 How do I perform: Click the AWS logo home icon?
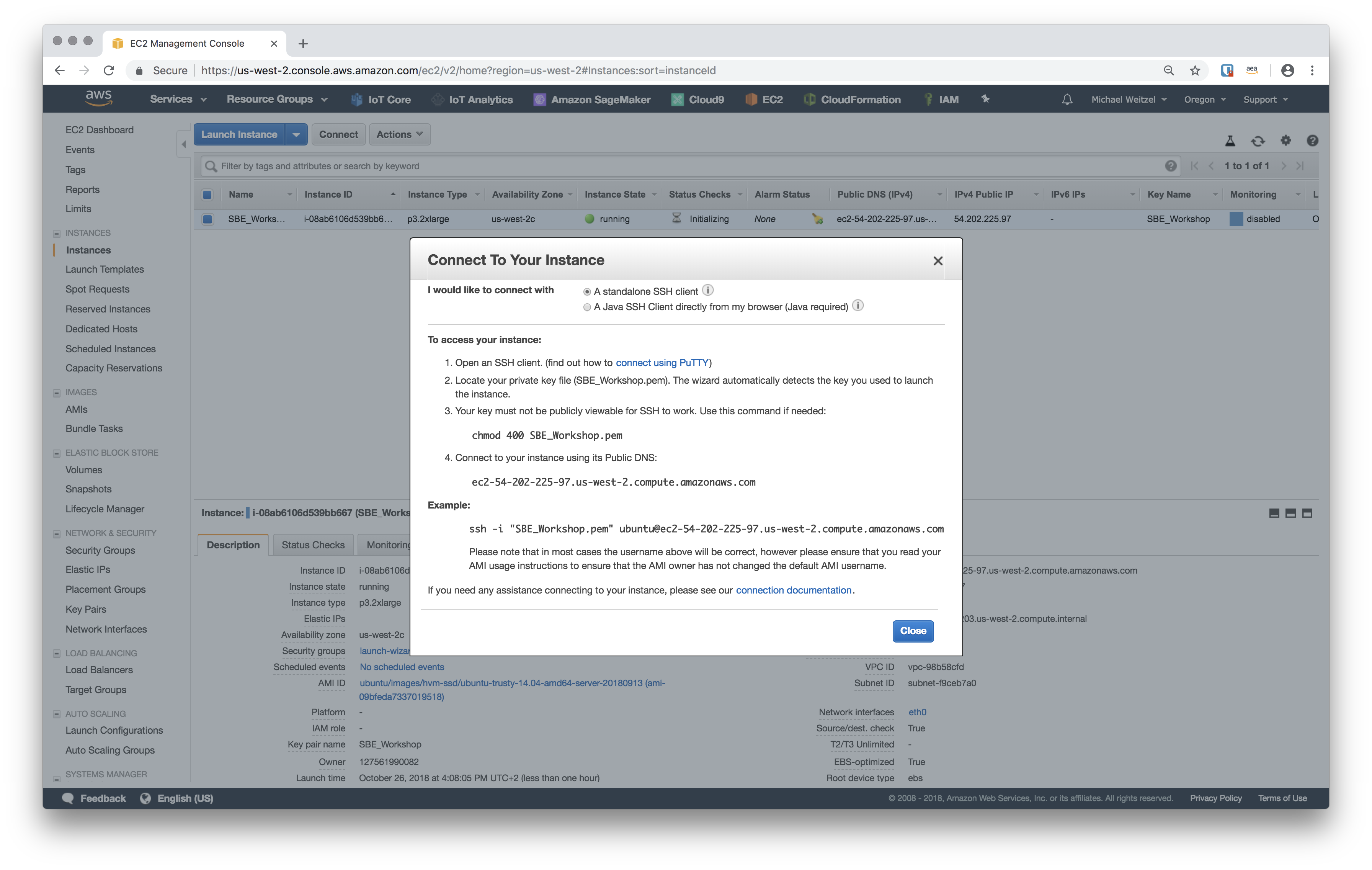(98, 98)
